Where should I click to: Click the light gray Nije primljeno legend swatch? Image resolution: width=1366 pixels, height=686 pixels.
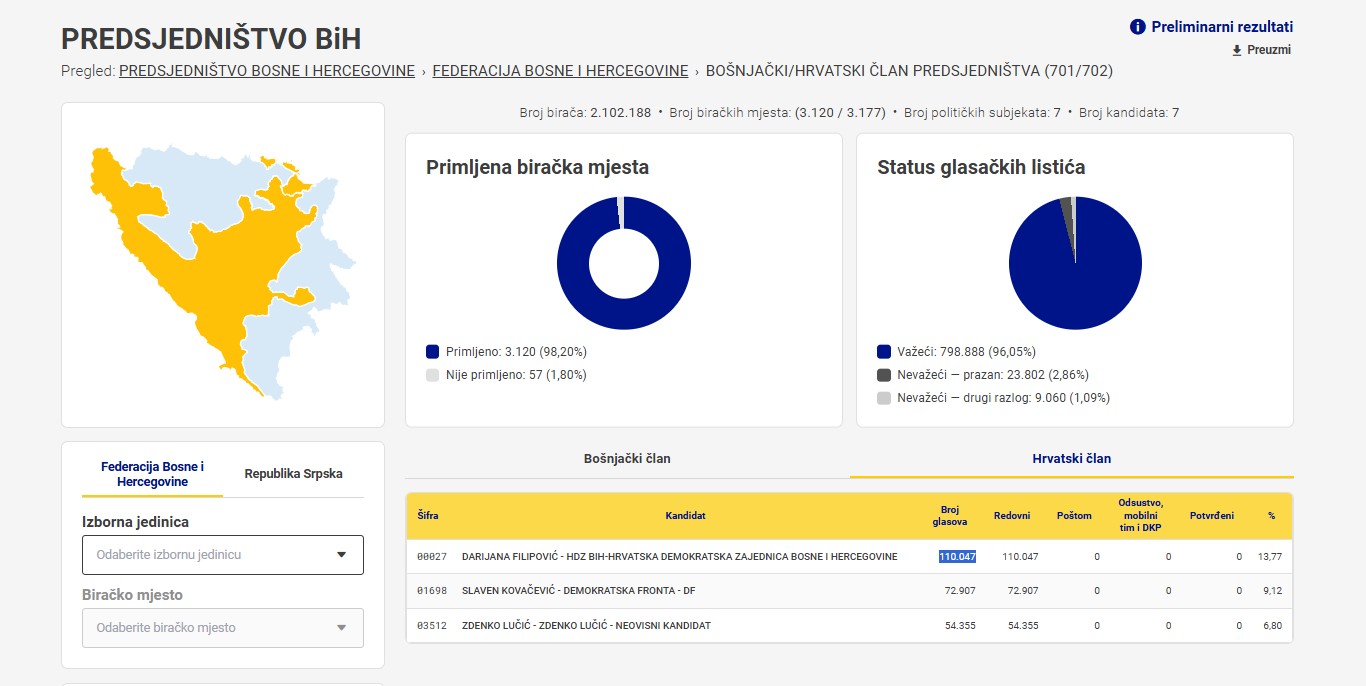click(x=432, y=375)
